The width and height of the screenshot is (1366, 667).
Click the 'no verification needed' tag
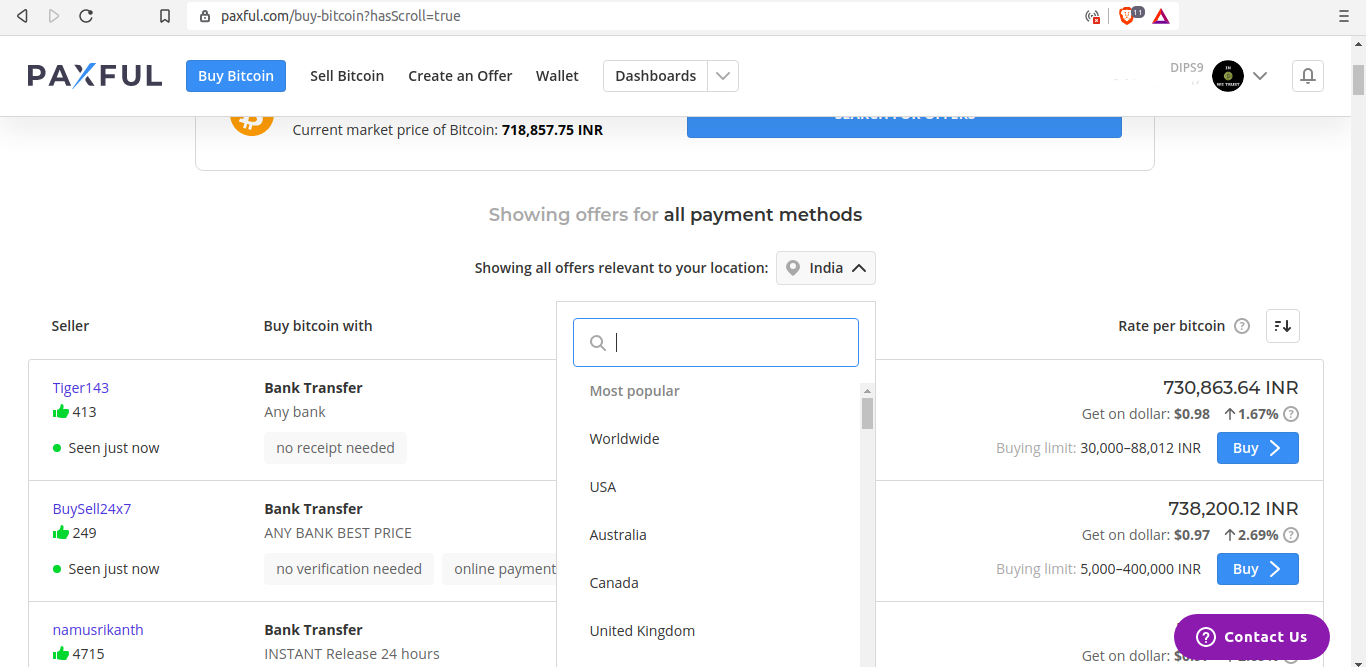349,569
